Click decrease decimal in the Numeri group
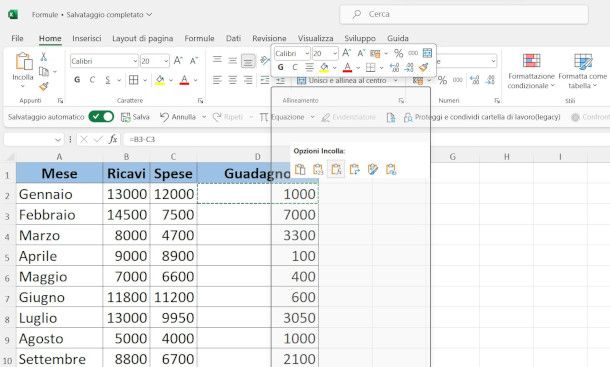 [490, 80]
